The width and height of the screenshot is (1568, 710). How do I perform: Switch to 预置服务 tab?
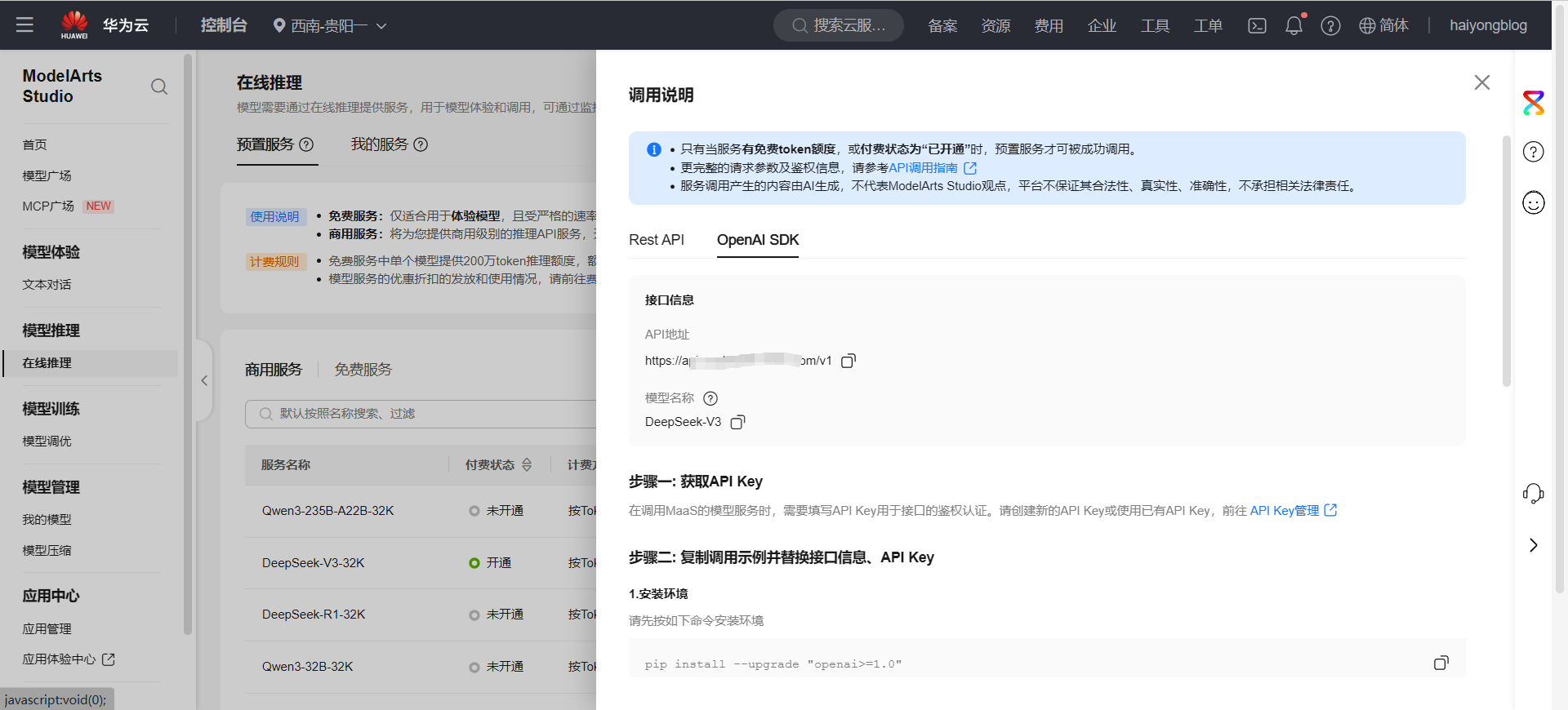coord(265,144)
